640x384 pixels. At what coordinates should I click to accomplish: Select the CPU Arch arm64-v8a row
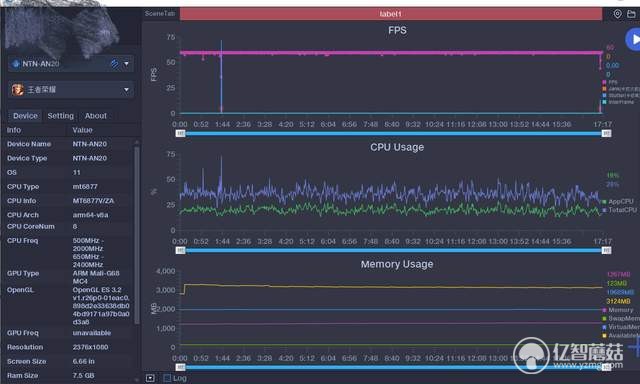coord(69,215)
